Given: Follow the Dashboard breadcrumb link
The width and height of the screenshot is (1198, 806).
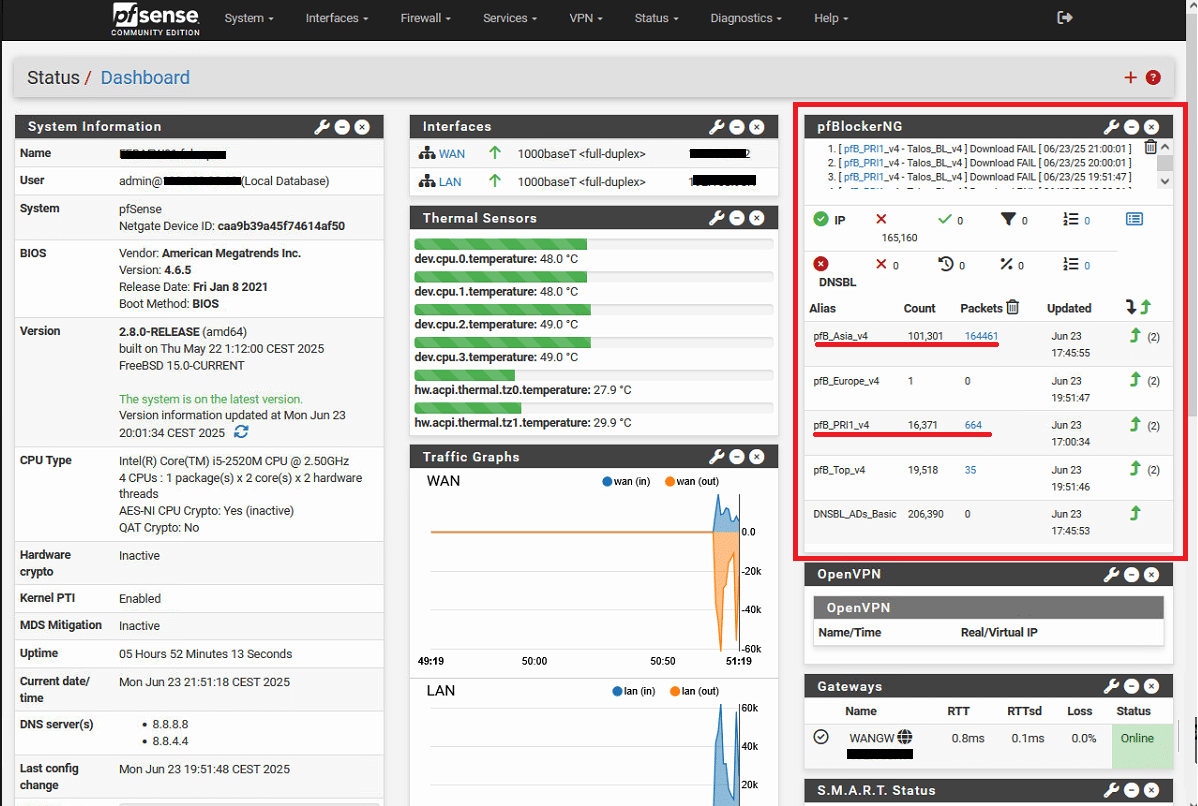Looking at the screenshot, I should tap(145, 77).
